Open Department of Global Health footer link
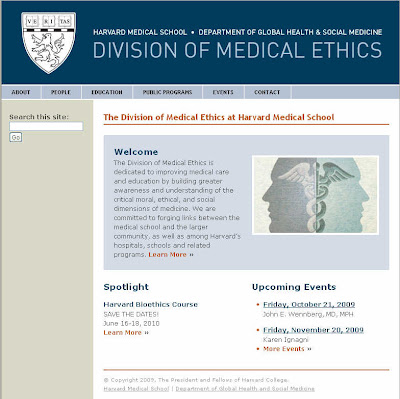 coord(245,389)
